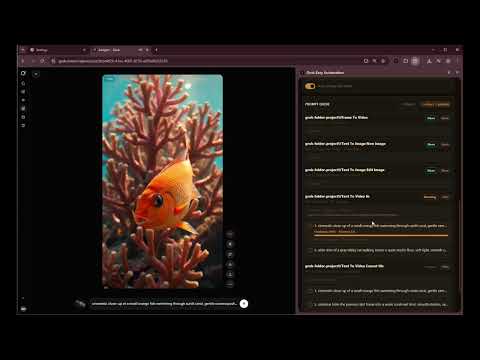480x360 pixels.
Task: Click the gray button in Prompt Queue header
Action: (409, 104)
